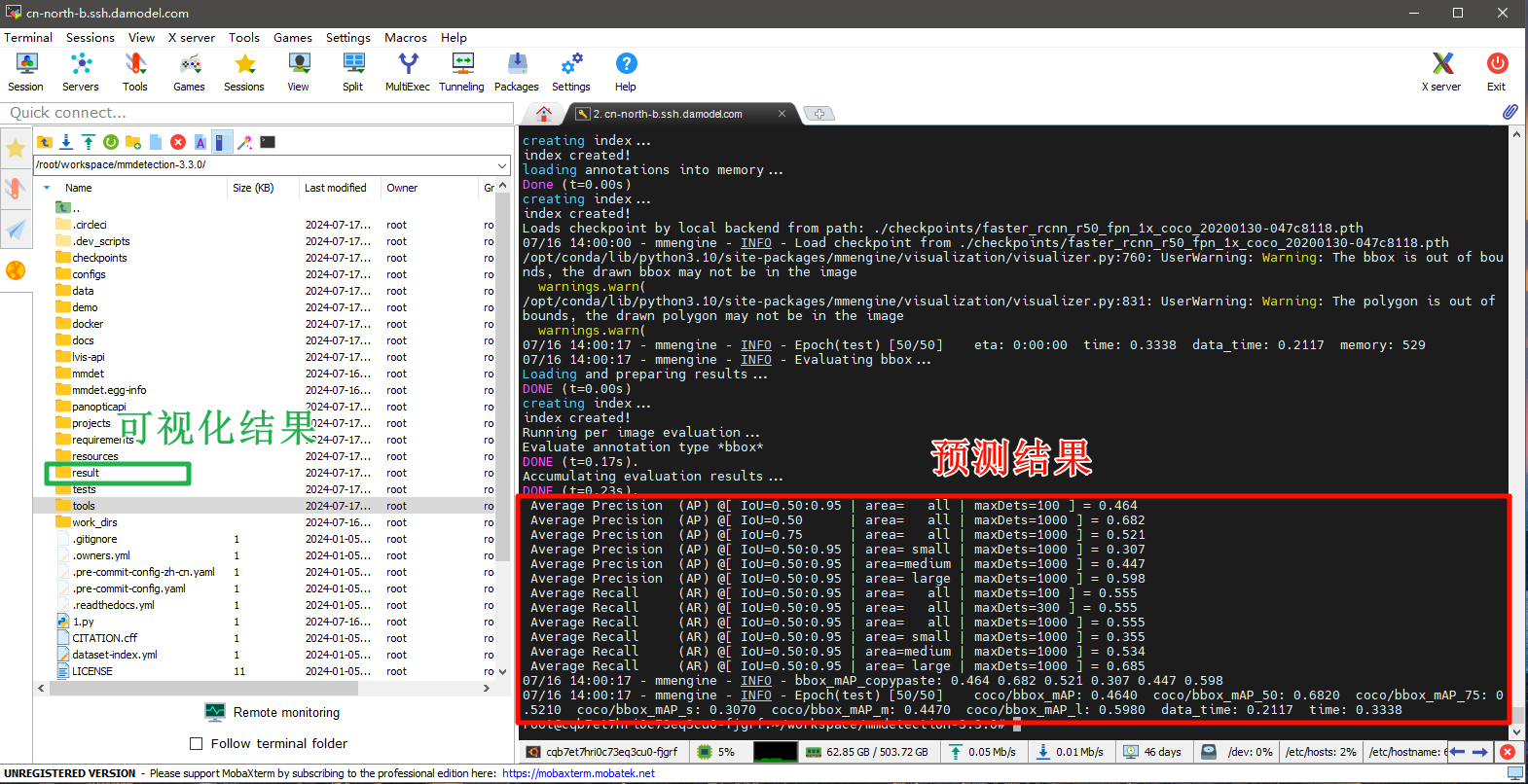Start the X server icon
Screen dimensions: 1528x784
1441,72
